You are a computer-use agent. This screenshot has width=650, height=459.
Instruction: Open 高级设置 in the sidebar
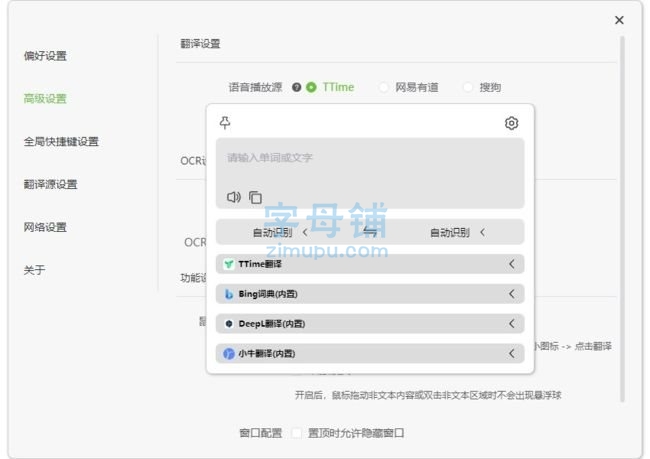pos(45,99)
